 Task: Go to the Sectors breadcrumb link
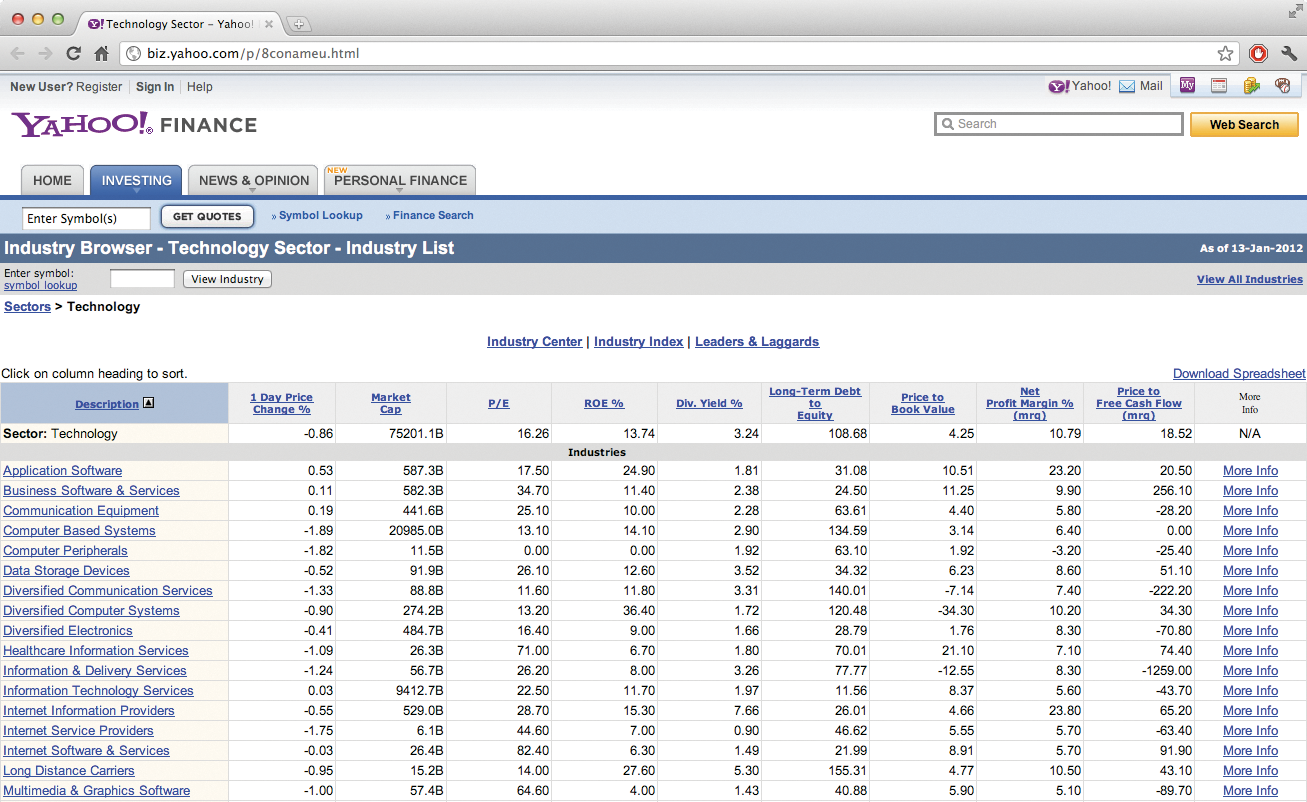coord(27,307)
